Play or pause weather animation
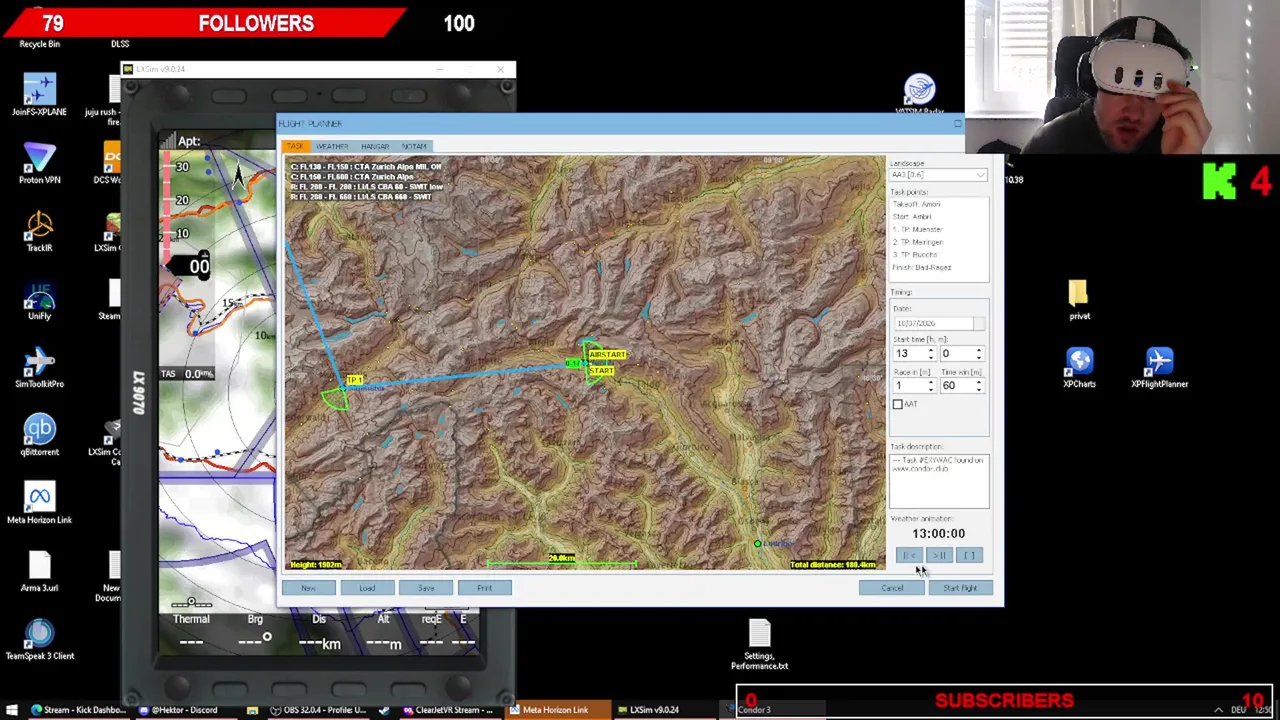Viewport: 1280px width, 720px height. pos(939,556)
